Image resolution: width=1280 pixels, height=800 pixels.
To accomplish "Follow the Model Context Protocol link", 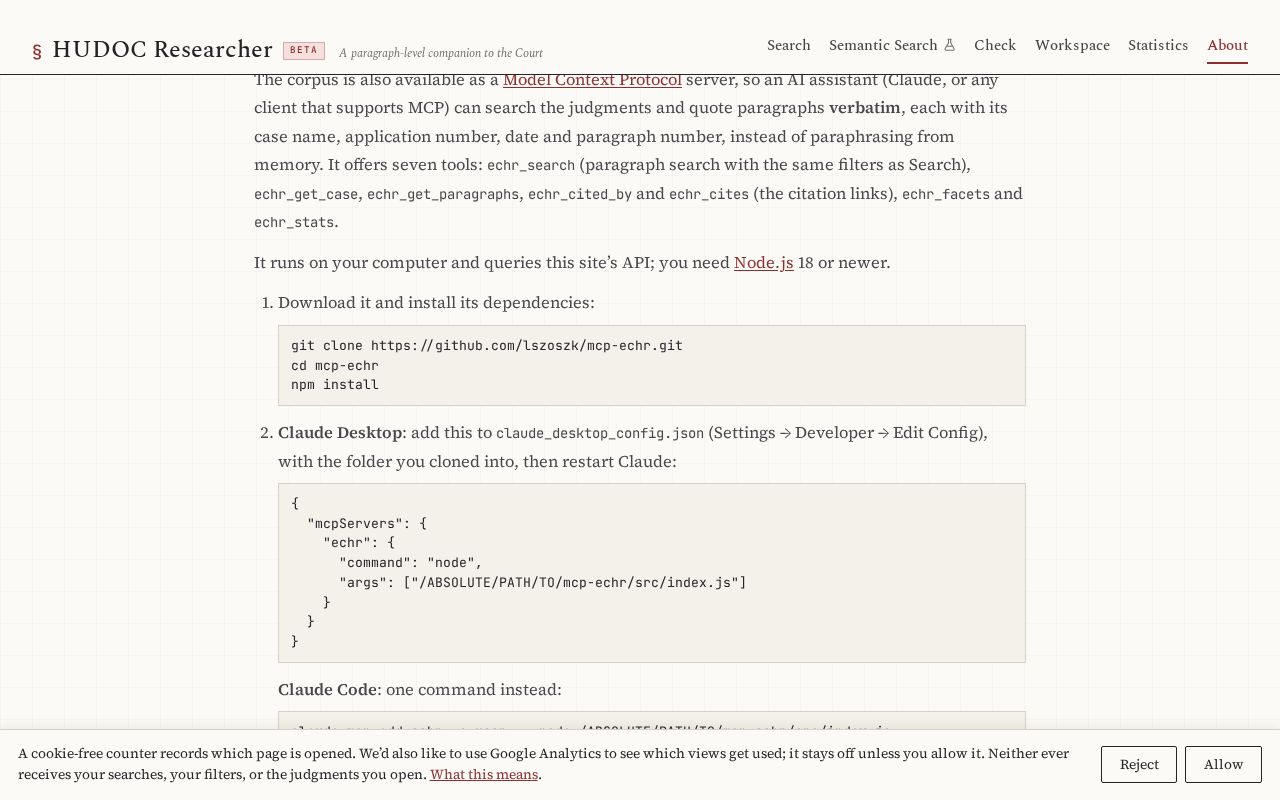I will pos(592,80).
